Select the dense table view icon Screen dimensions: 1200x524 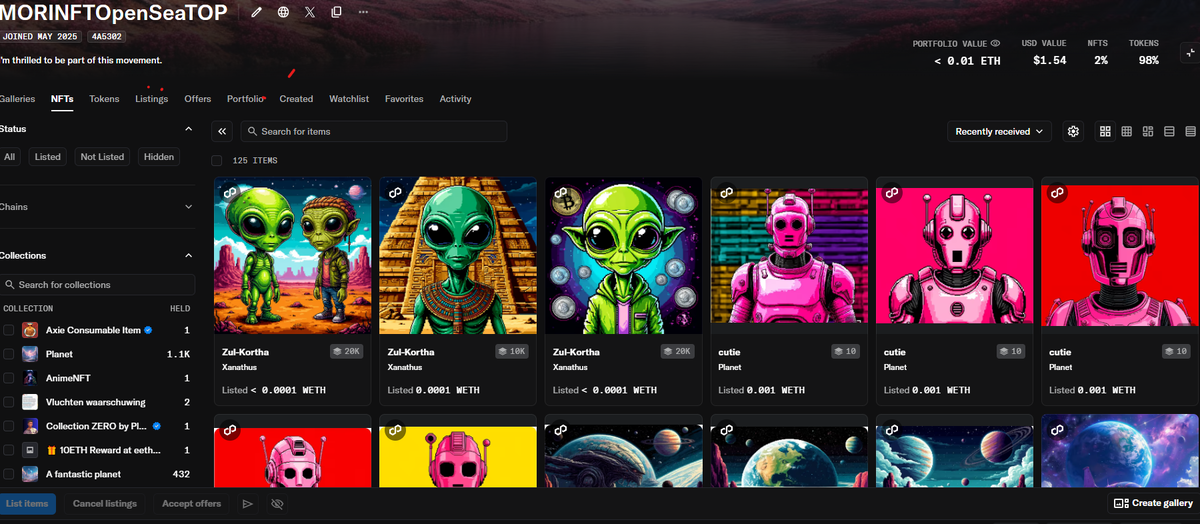click(x=1190, y=131)
